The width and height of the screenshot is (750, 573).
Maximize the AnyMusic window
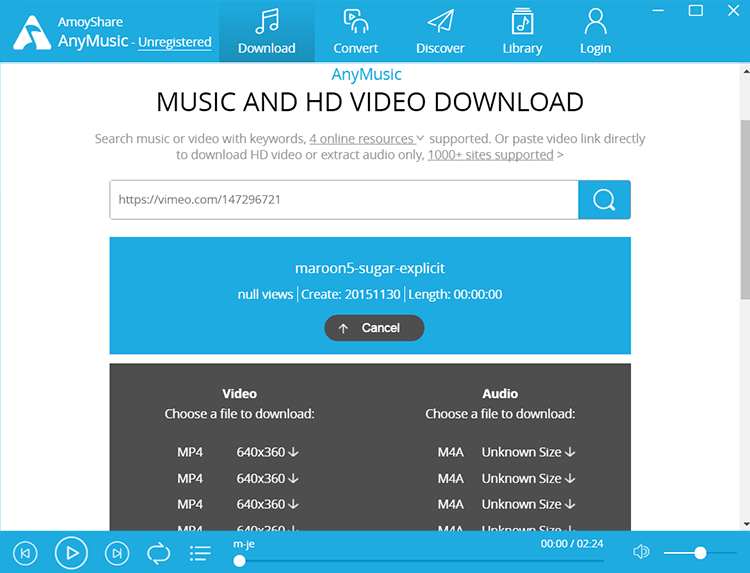pyautogui.click(x=695, y=11)
